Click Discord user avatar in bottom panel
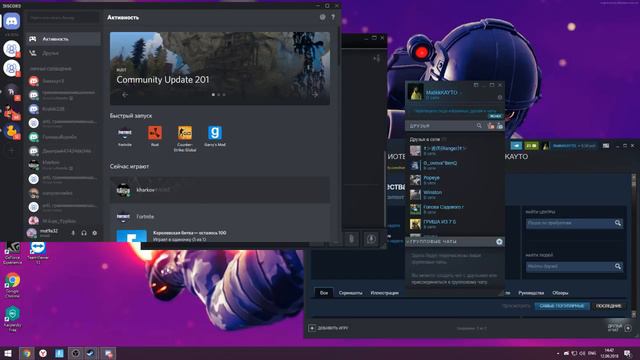 (32, 233)
